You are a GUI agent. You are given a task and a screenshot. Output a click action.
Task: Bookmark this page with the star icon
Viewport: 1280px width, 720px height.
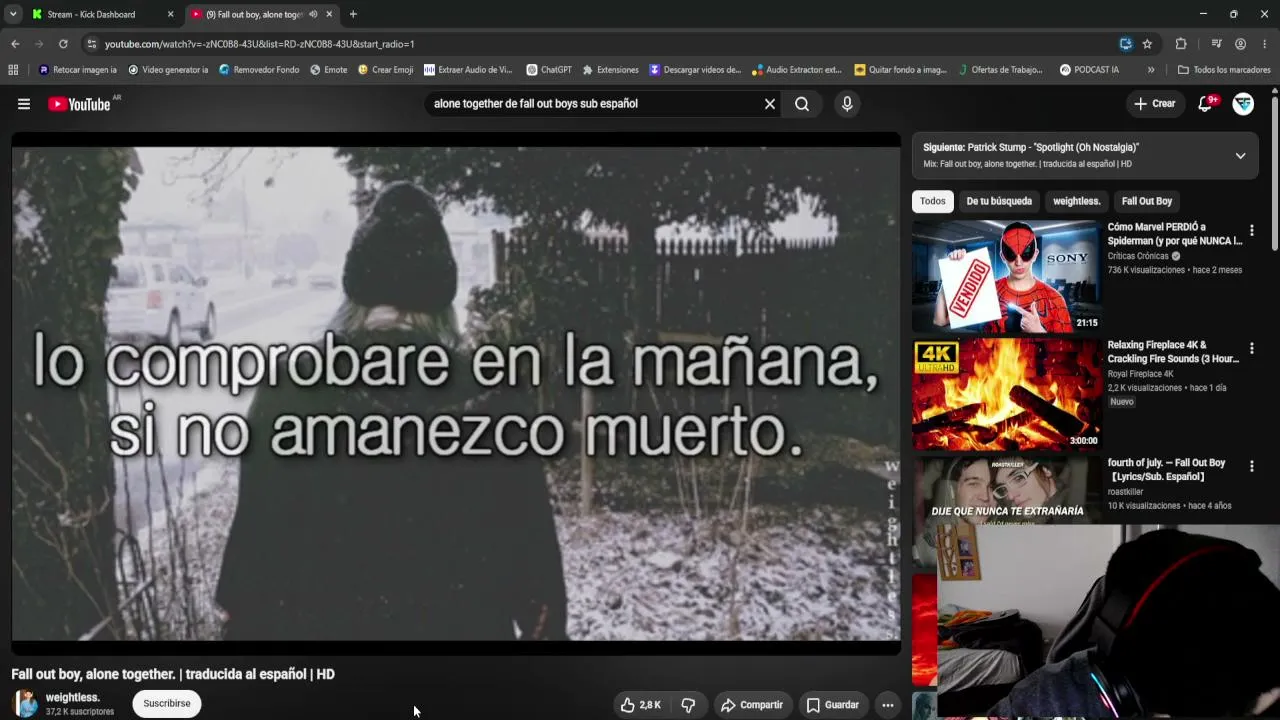[x=1147, y=44]
